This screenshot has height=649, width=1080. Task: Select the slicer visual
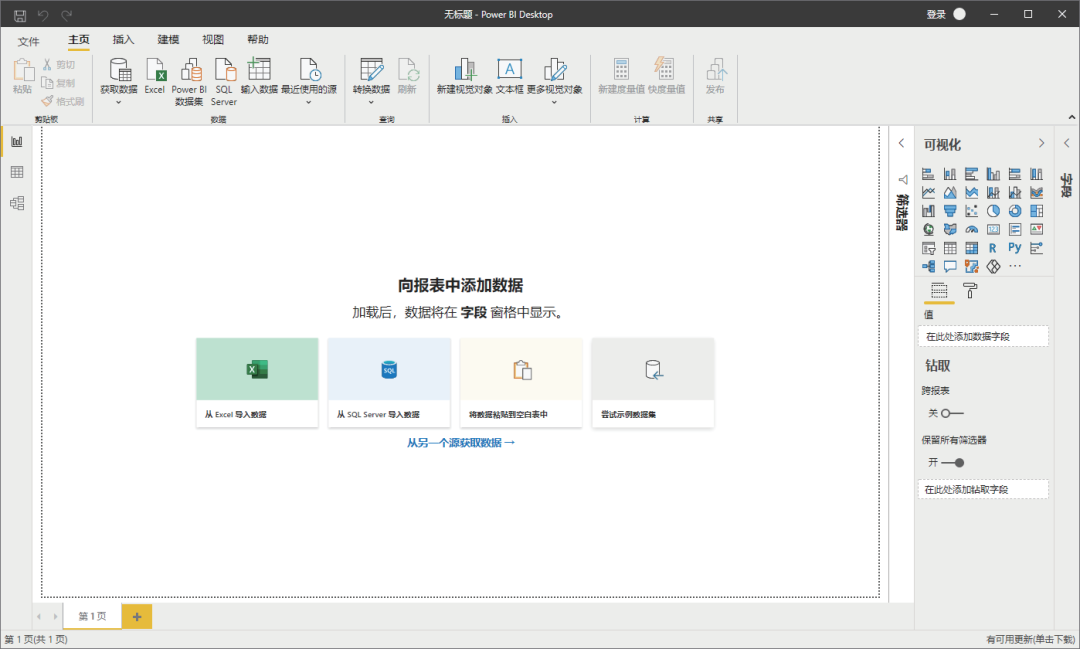pyautogui.click(x=928, y=248)
